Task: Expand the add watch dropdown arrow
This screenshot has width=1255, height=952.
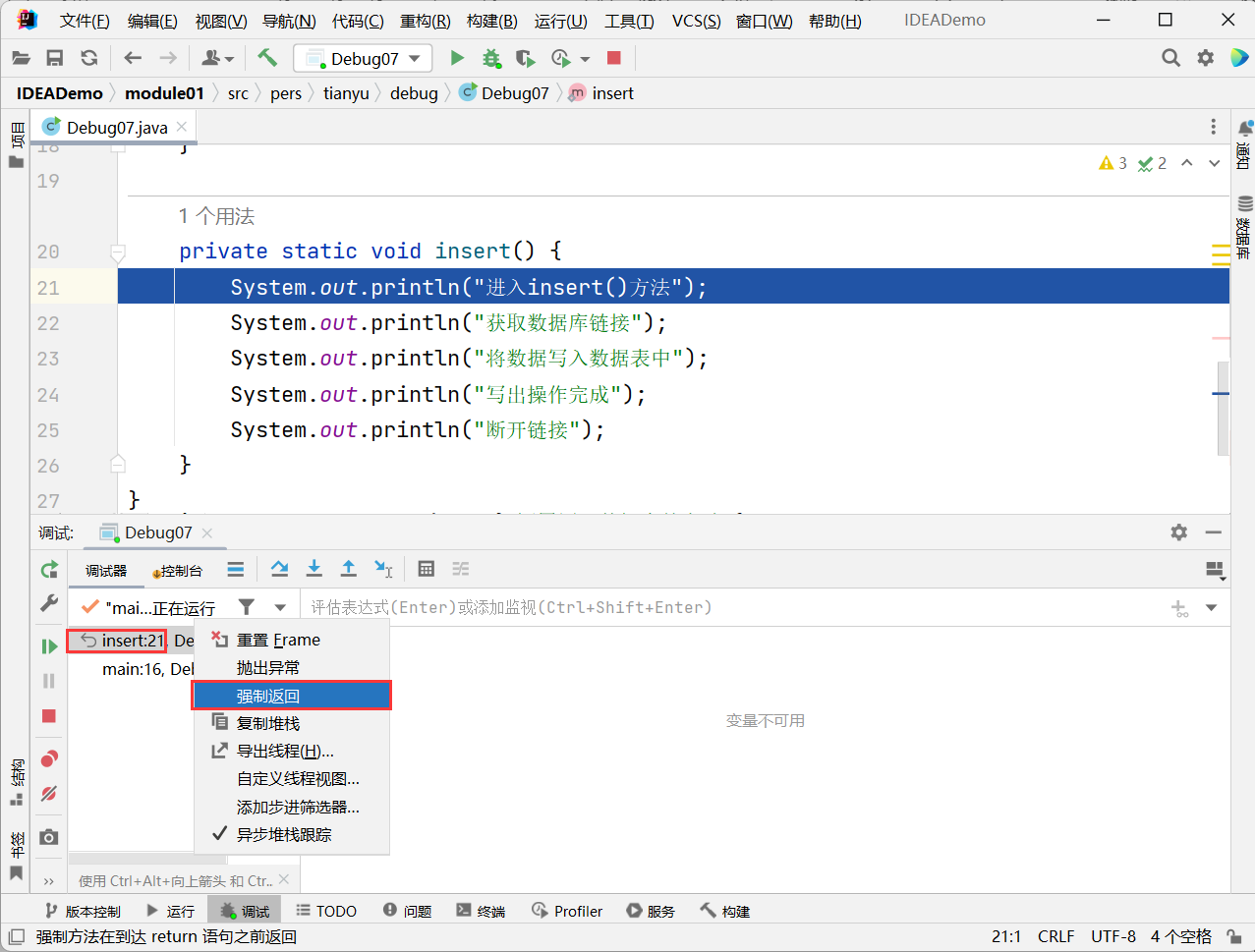Action: [1212, 608]
